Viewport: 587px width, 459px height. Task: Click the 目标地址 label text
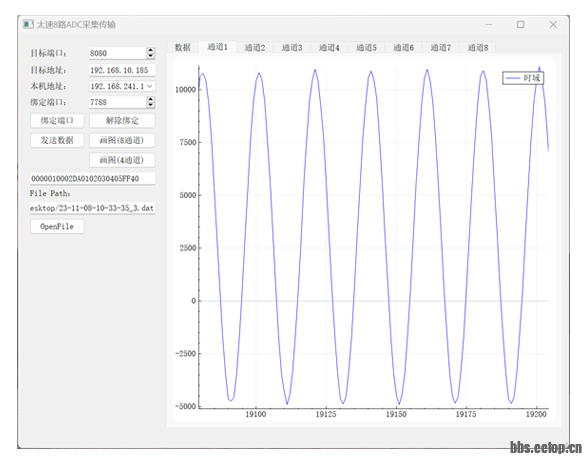click(x=48, y=70)
